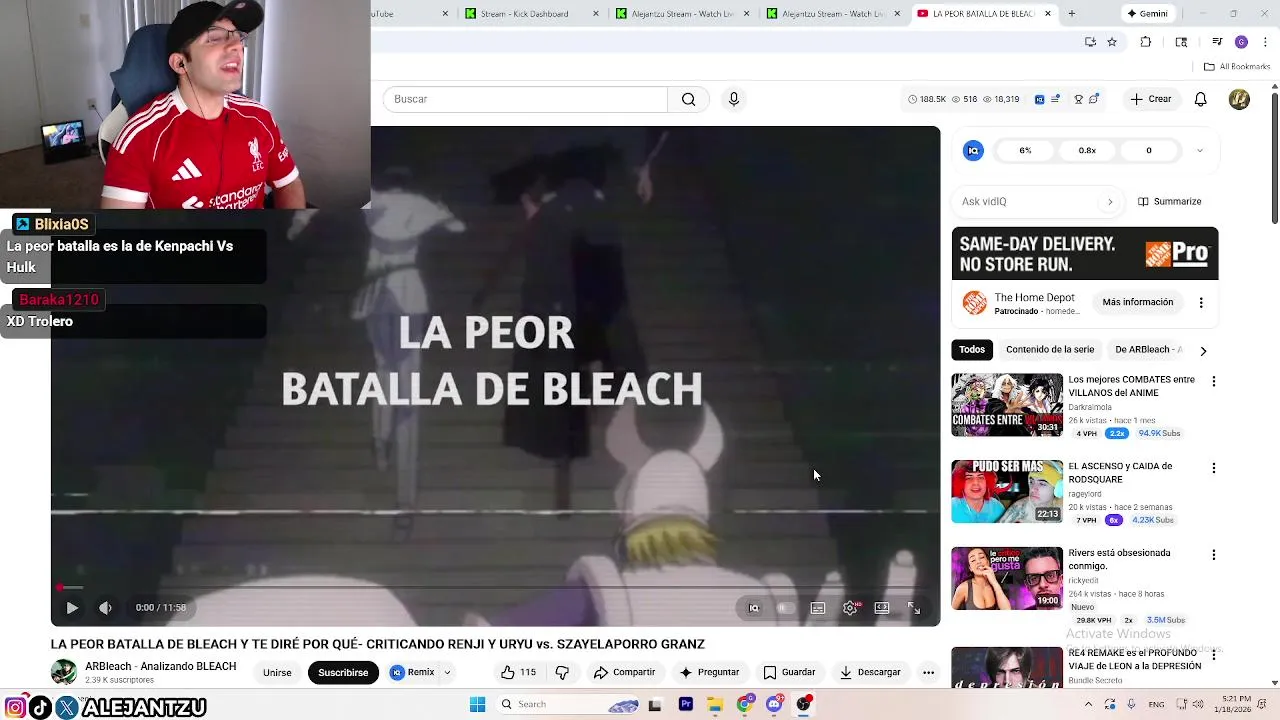Viewport: 1280px width, 720px height.
Task: Select the Contenido de la serie chip
Action: [1050, 349]
